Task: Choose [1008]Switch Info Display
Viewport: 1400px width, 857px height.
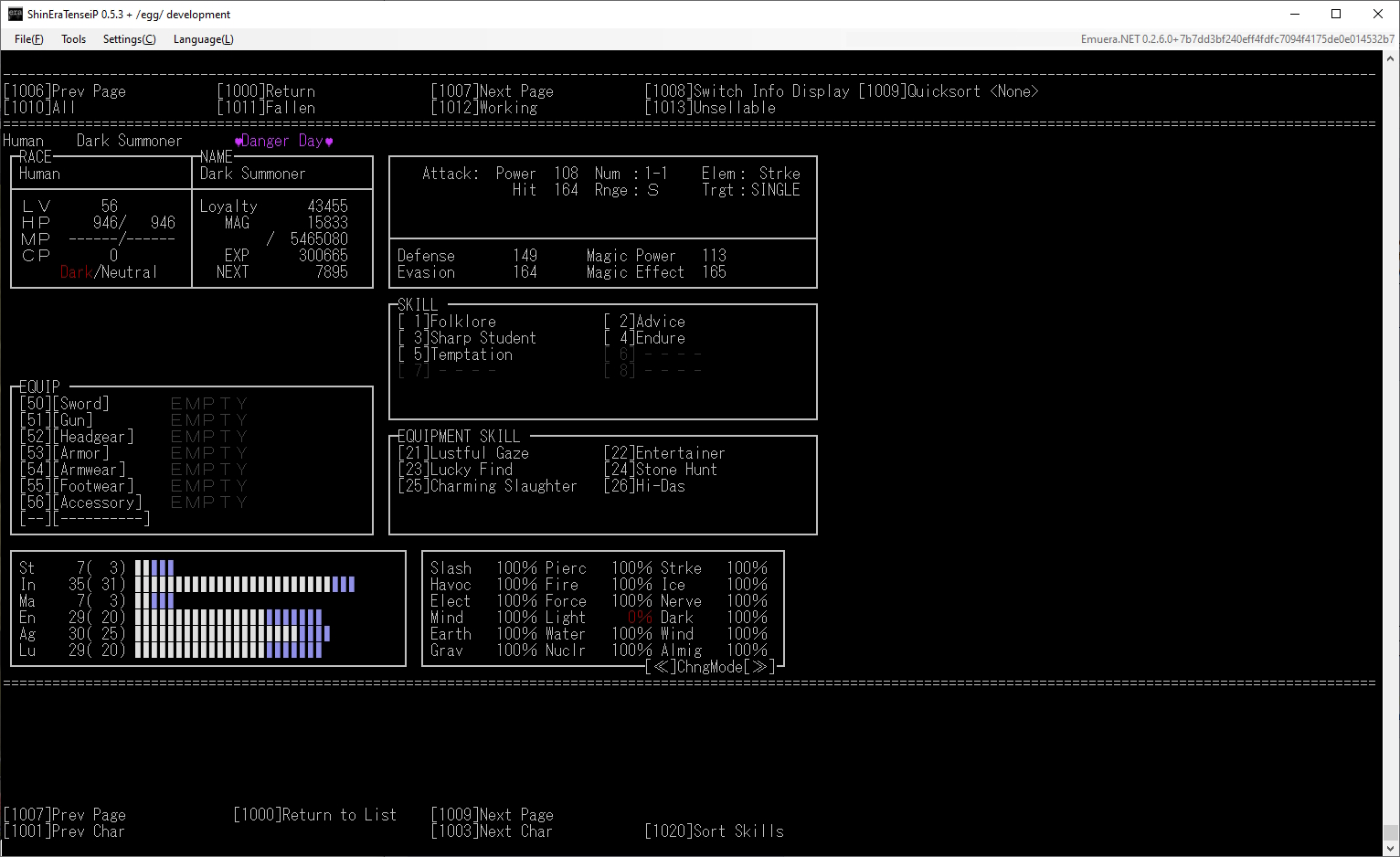Action: [x=747, y=91]
